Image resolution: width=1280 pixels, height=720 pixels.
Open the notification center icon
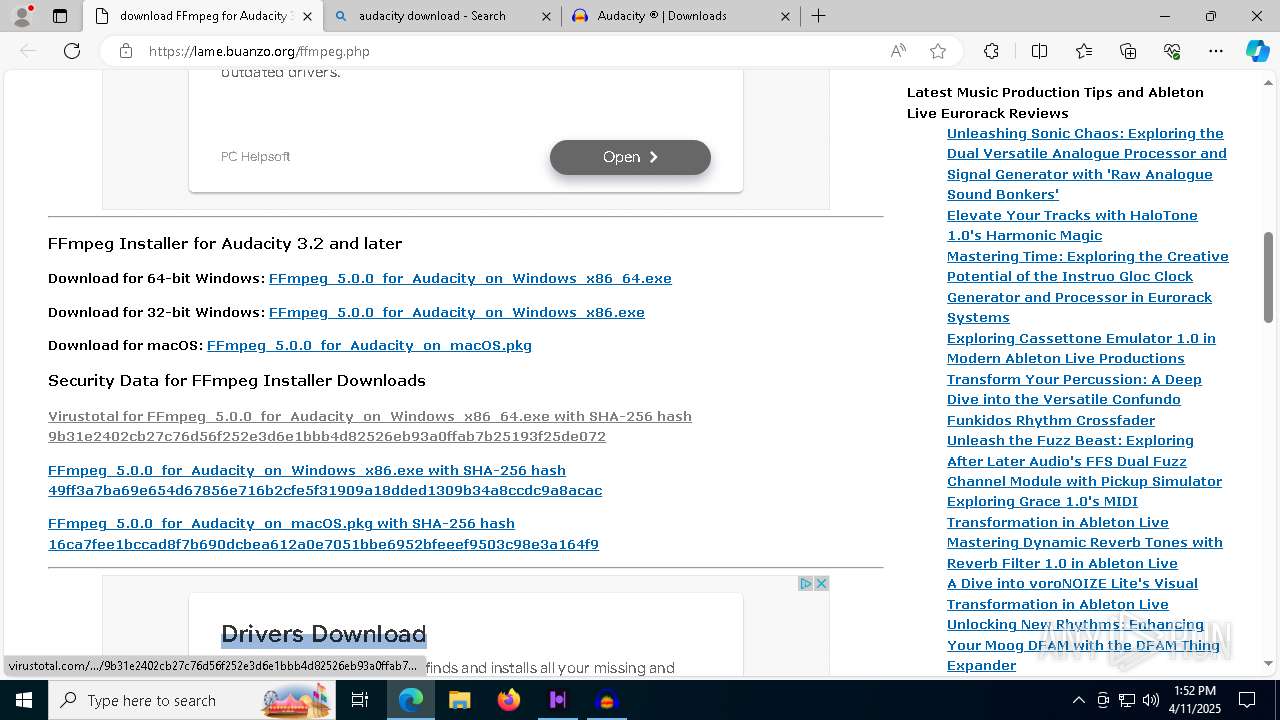1247,700
